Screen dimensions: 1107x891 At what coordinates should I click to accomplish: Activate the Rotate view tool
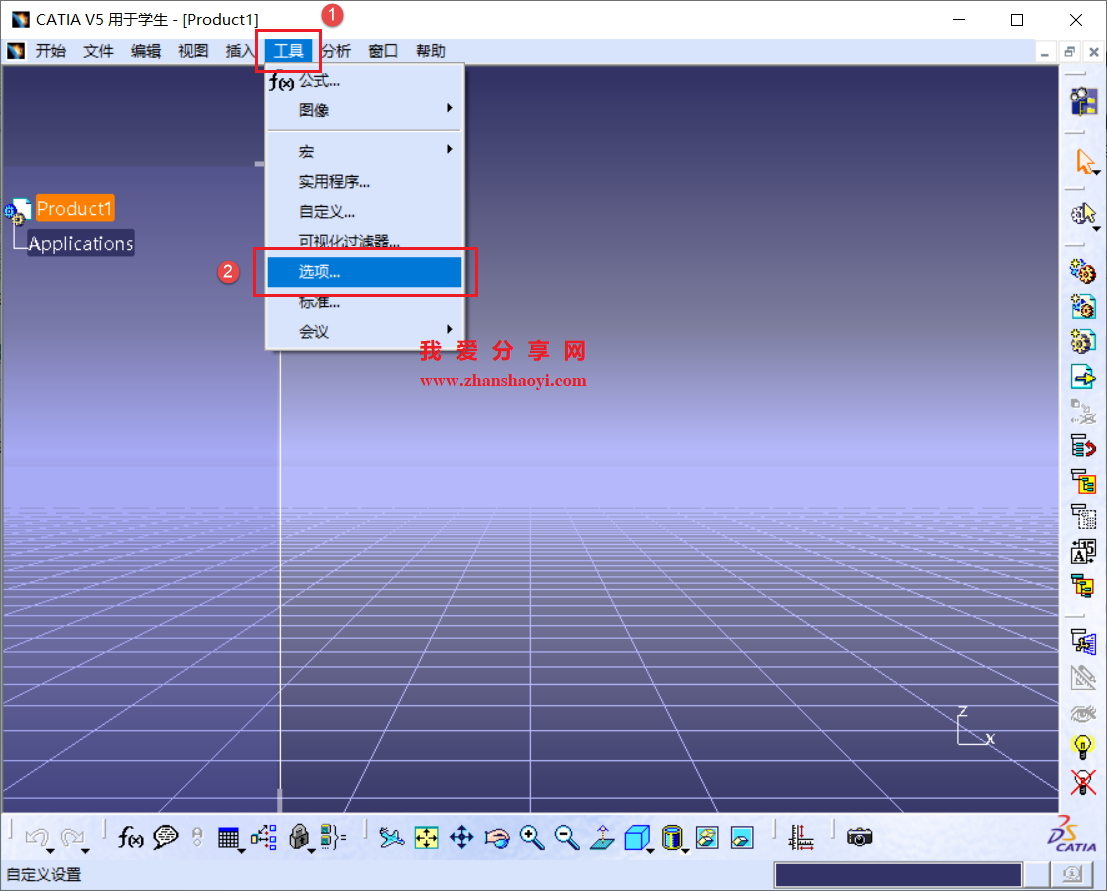tap(497, 837)
